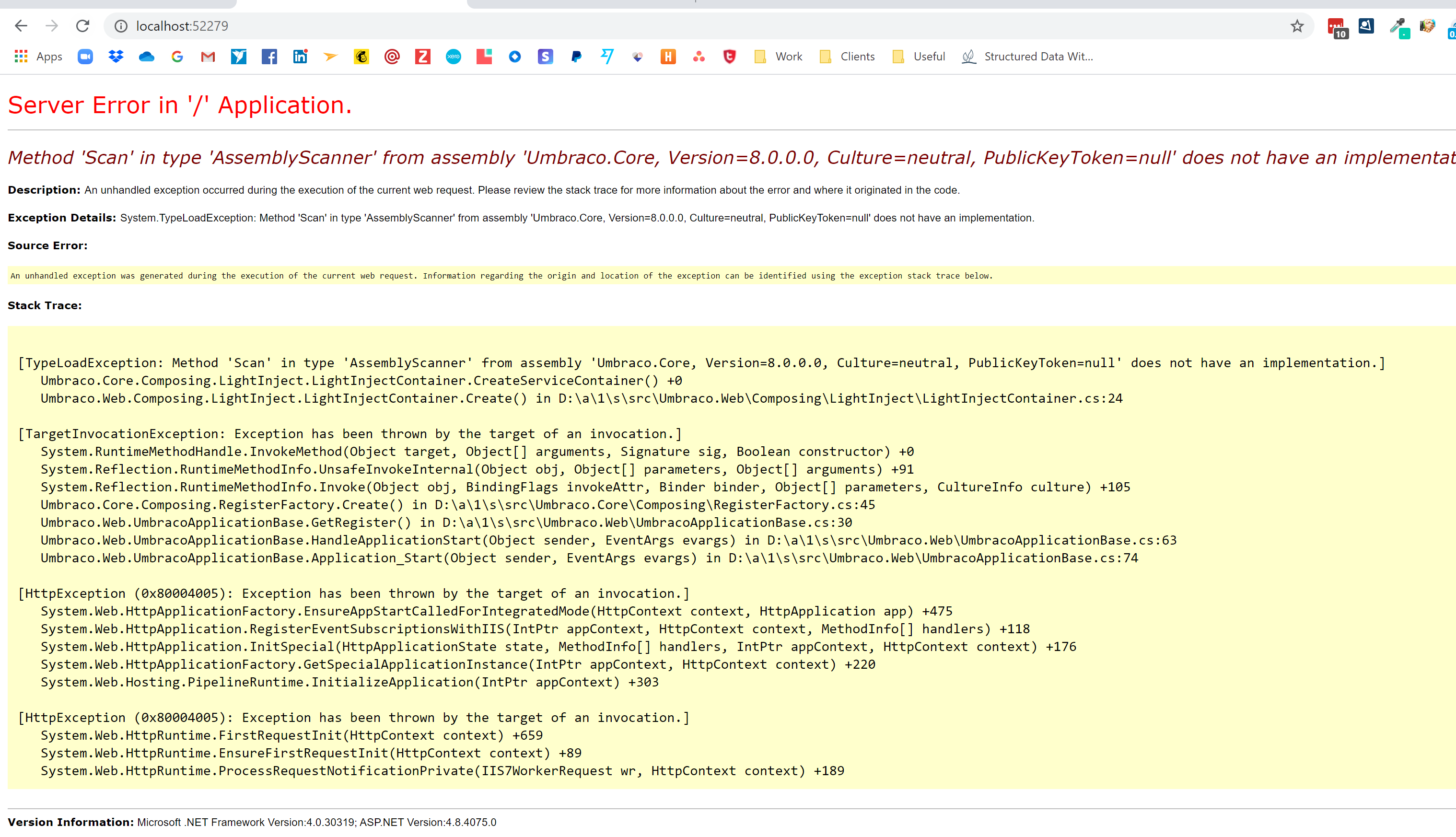Open the Gmail bookmark
1456x837 pixels.
tap(208, 57)
